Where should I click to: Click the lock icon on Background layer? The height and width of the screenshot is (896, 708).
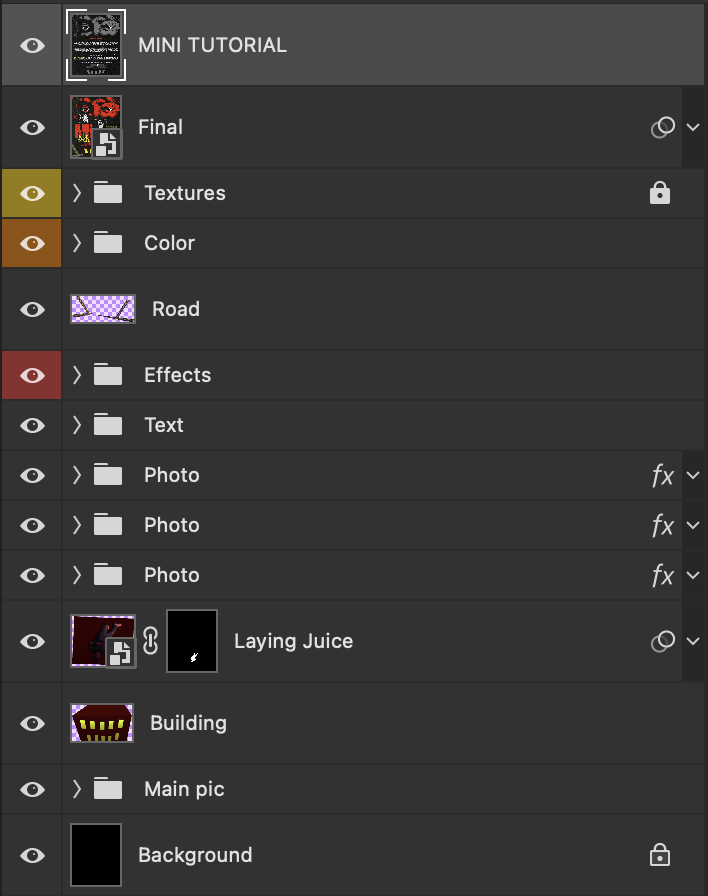(659, 855)
